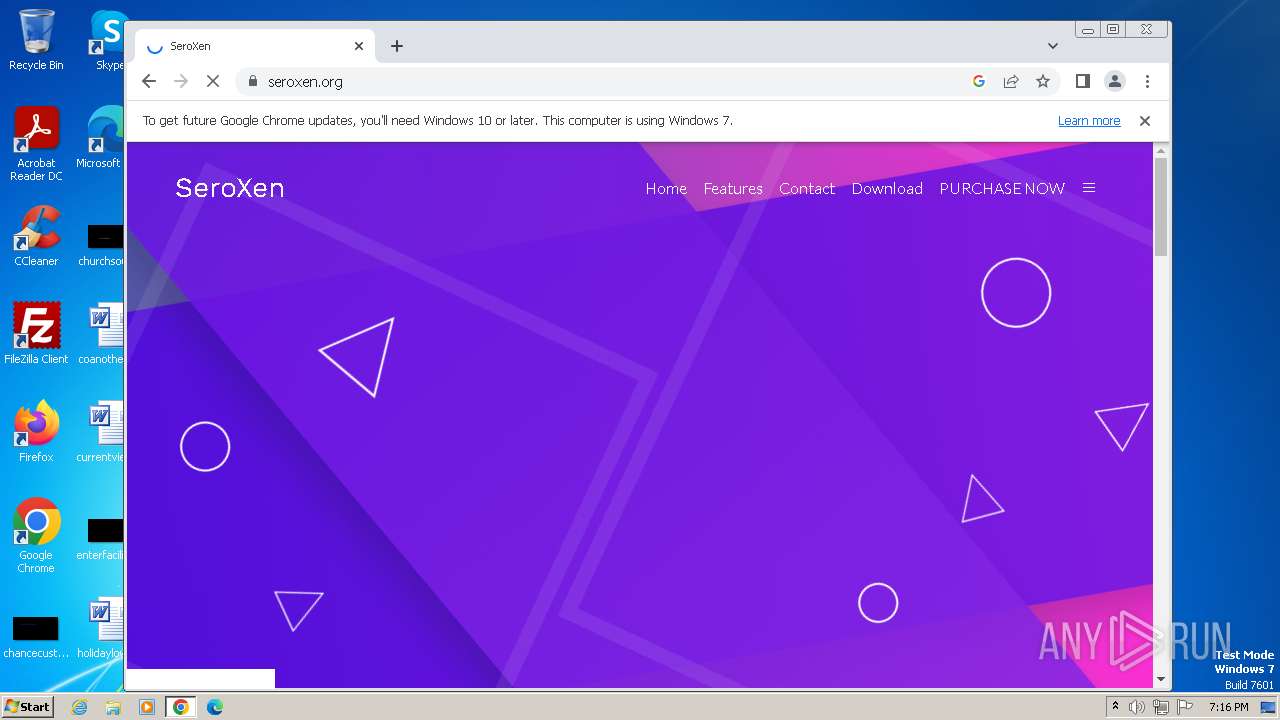Open the Chrome profile icon
This screenshot has width=1280, height=720.
coord(1114,82)
